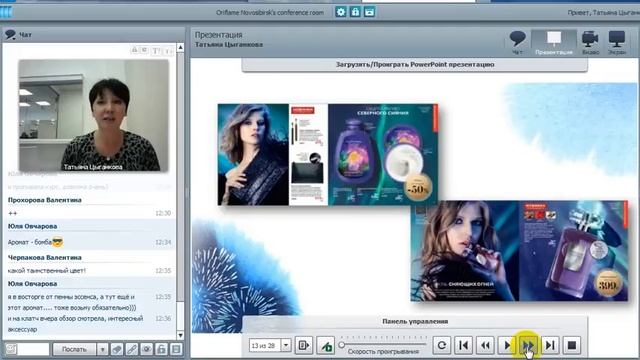This screenshot has width=640, height=360.
Task: Click the sender name Прохорова Валентина
Action: point(44,200)
